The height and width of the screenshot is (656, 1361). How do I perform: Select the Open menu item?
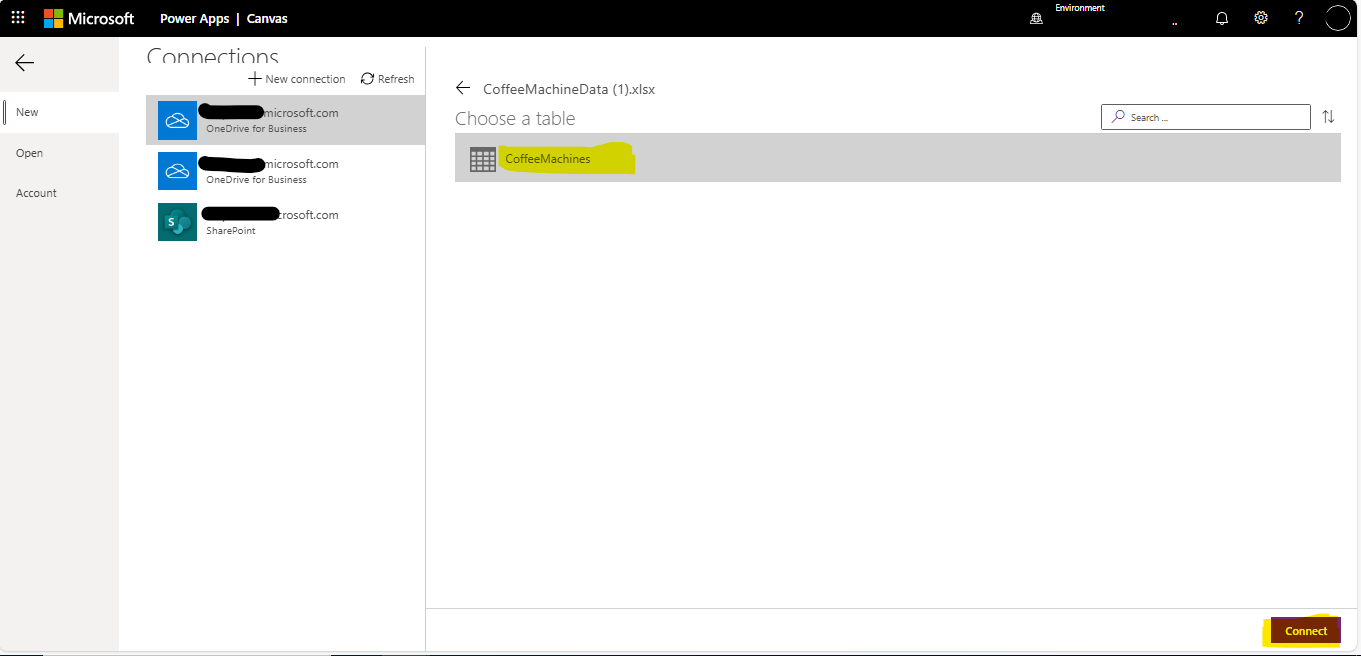click(60, 153)
